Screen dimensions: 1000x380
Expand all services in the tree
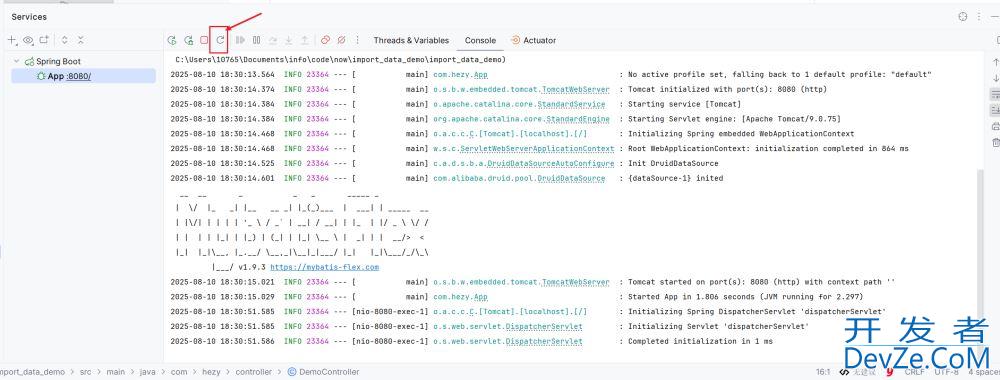tap(64, 40)
